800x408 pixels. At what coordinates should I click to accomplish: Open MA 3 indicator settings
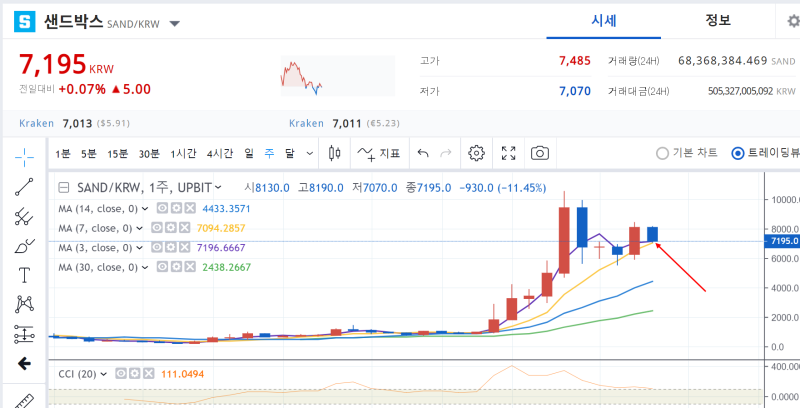171,247
